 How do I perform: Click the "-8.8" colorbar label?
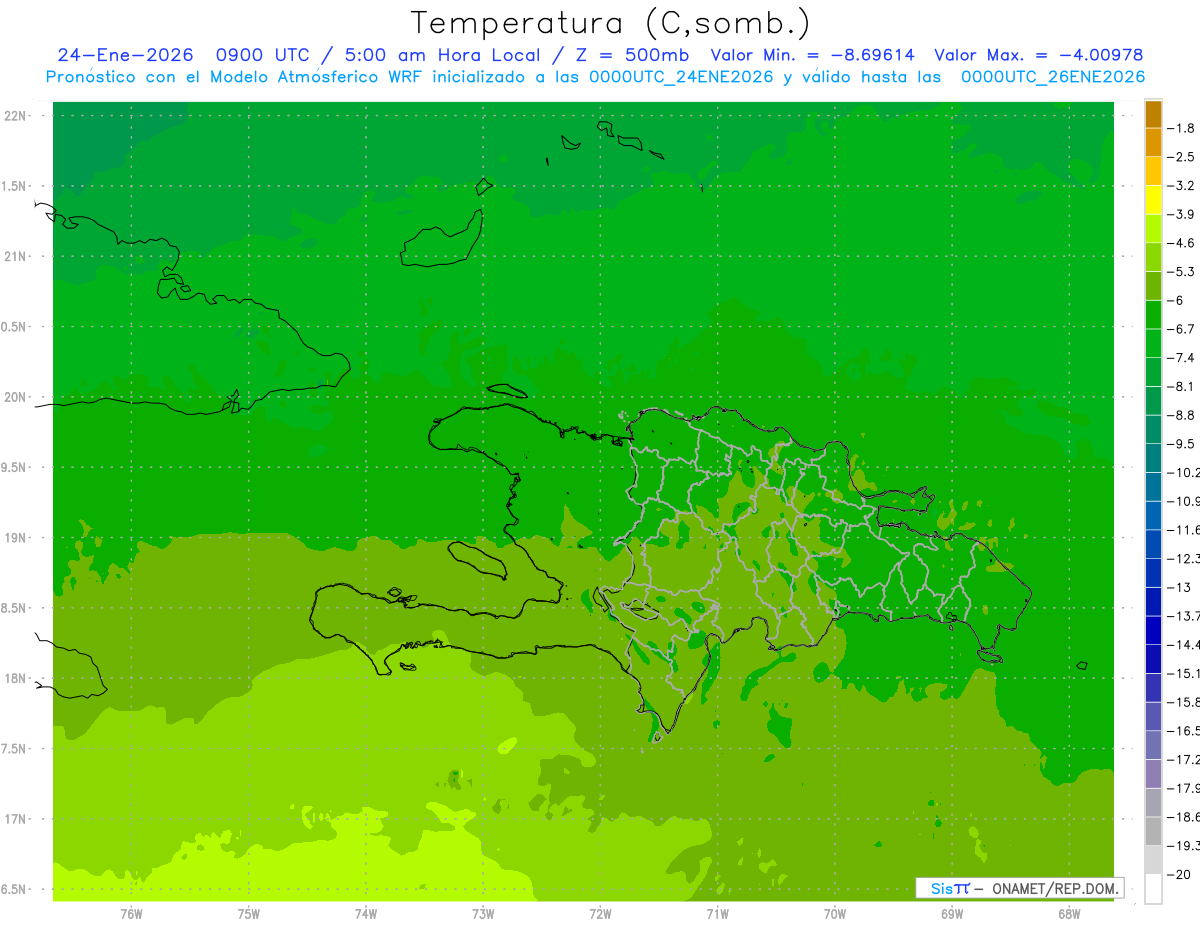(1182, 415)
